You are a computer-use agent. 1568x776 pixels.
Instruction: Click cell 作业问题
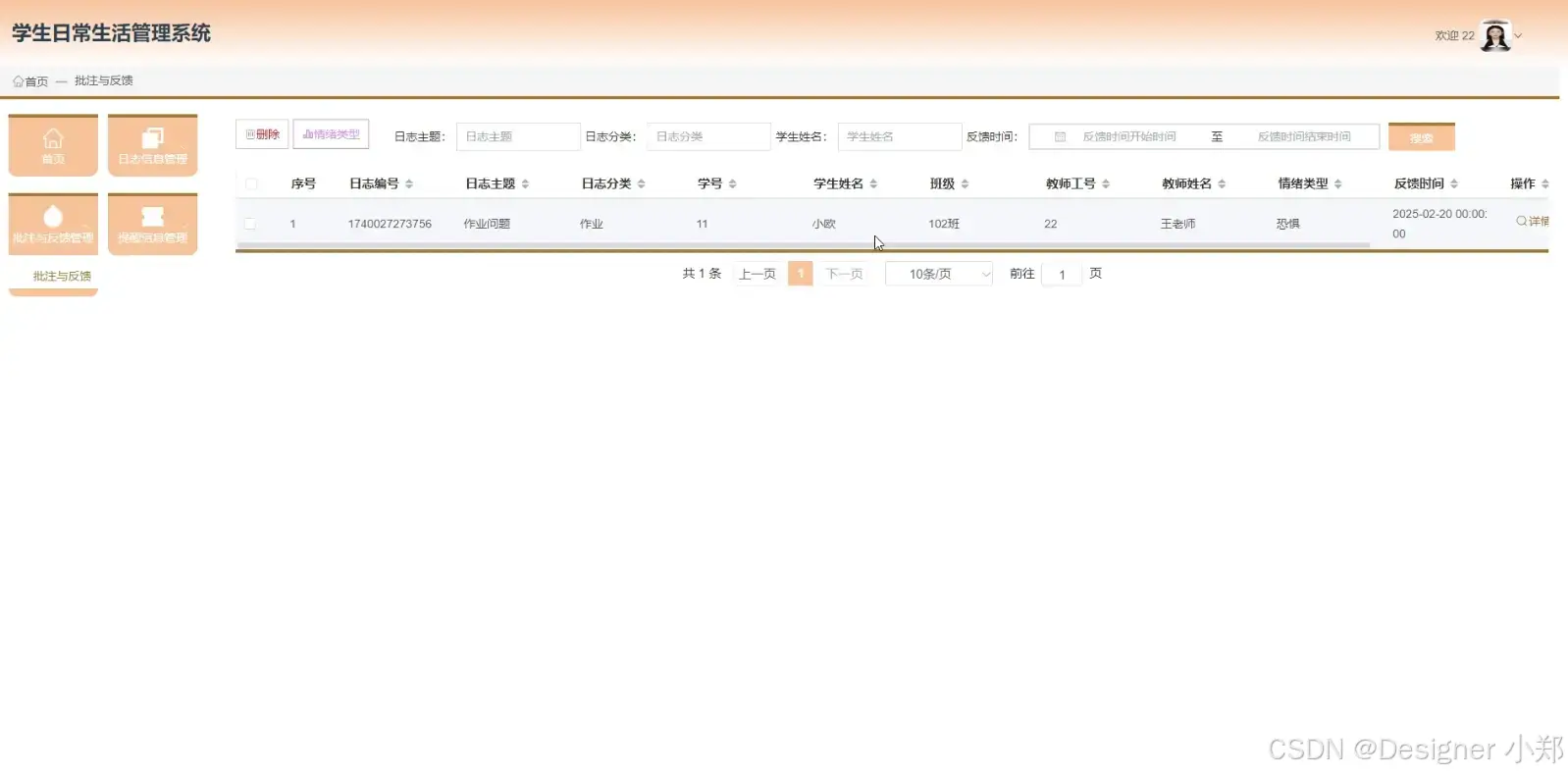[487, 224]
